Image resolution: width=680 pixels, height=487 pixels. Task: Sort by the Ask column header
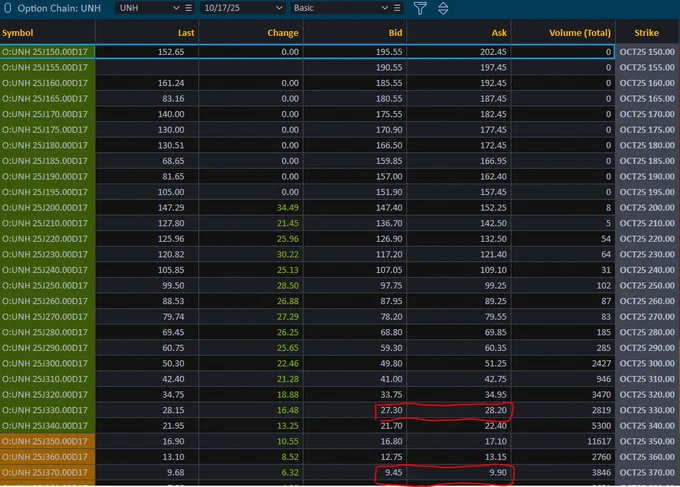tap(499, 33)
